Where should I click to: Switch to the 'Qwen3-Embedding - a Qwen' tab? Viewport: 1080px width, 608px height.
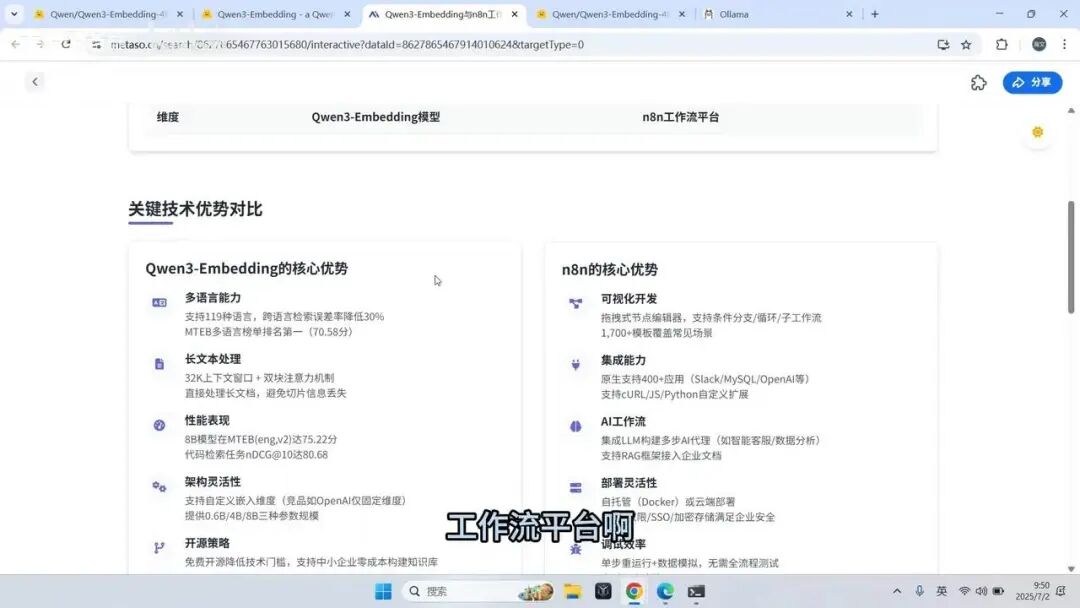[274, 14]
